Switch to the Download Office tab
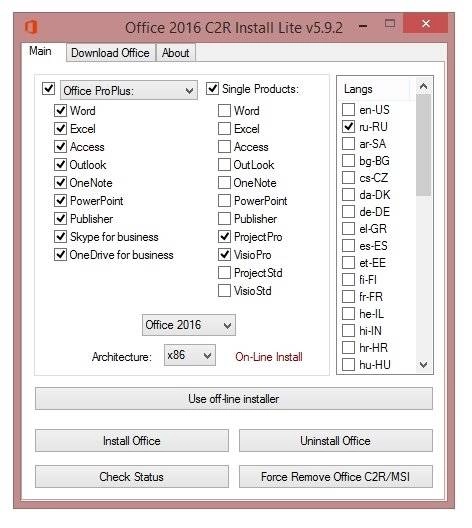The height and width of the screenshot is (528, 472). (111, 53)
